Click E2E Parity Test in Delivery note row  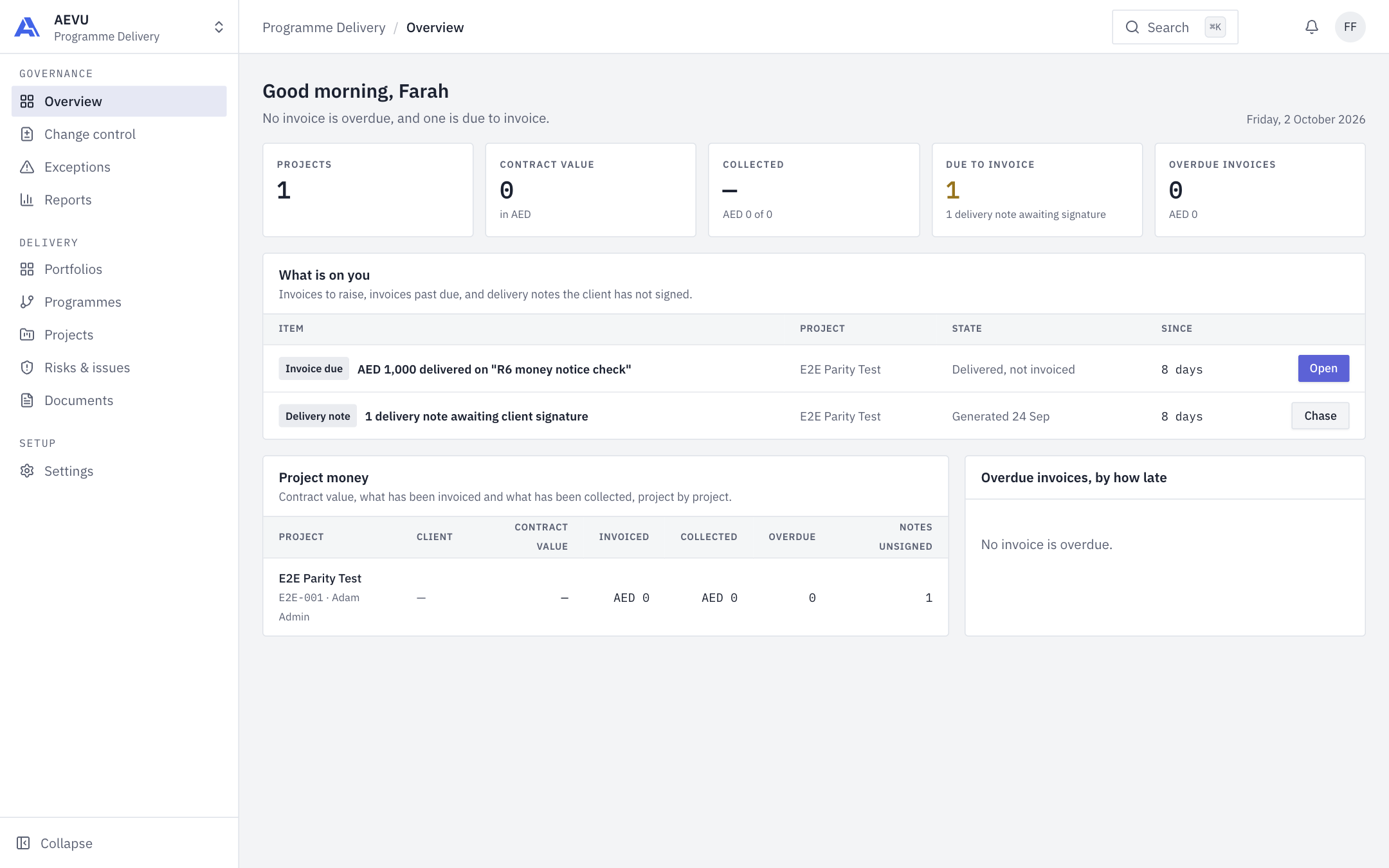coord(840,416)
